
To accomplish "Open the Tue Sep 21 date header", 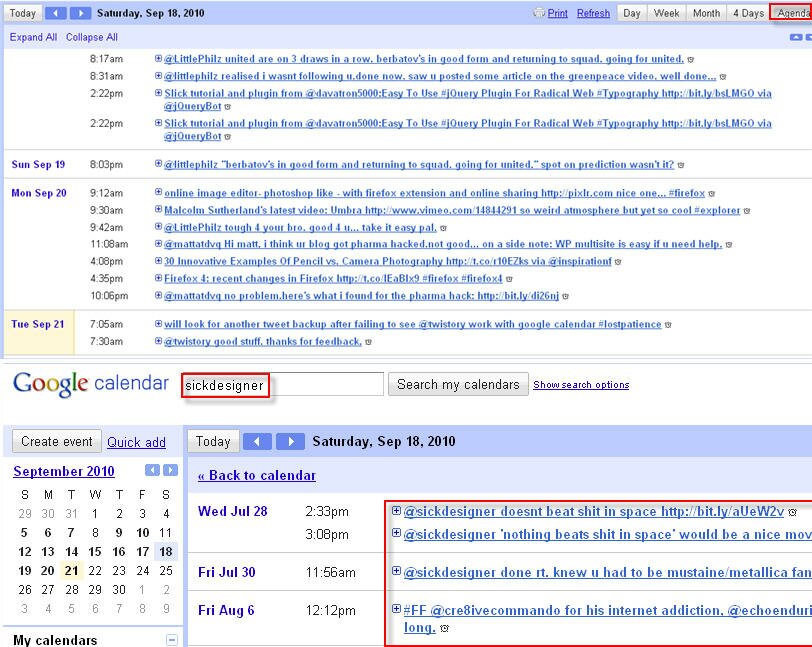I will pos(38,324).
